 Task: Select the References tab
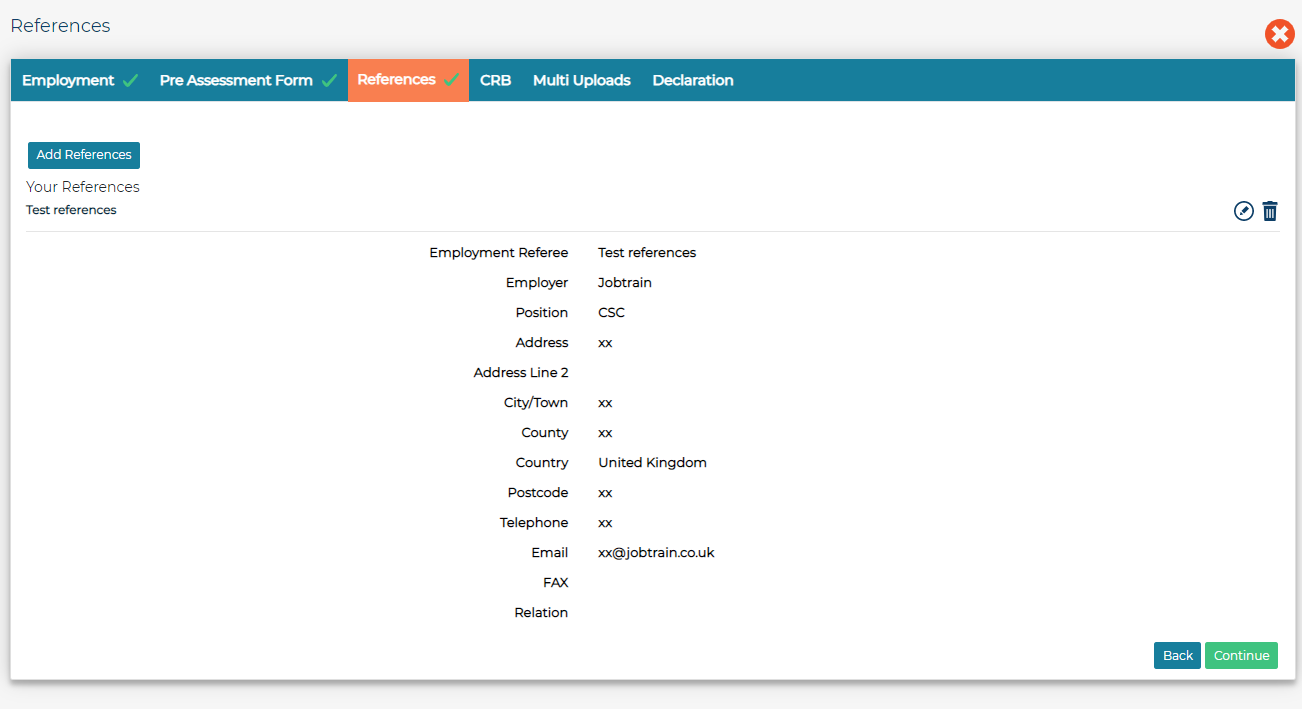point(398,80)
